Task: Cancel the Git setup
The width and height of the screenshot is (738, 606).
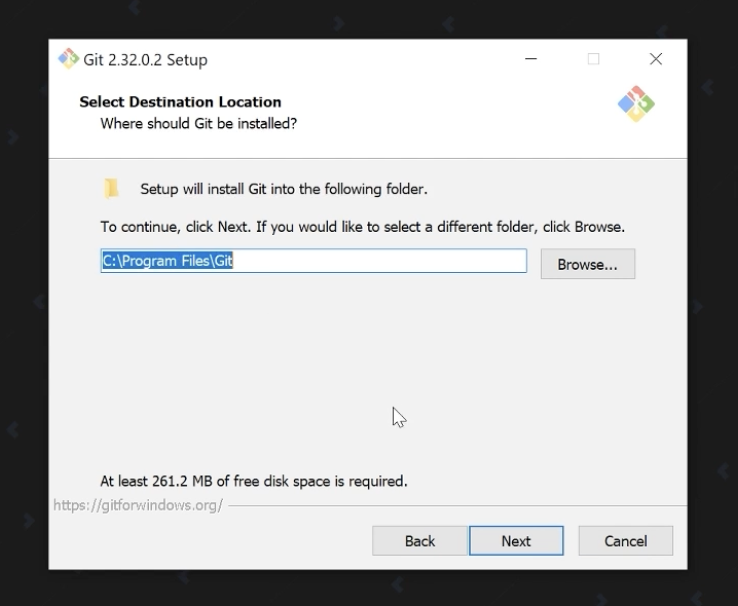Action: (x=626, y=541)
